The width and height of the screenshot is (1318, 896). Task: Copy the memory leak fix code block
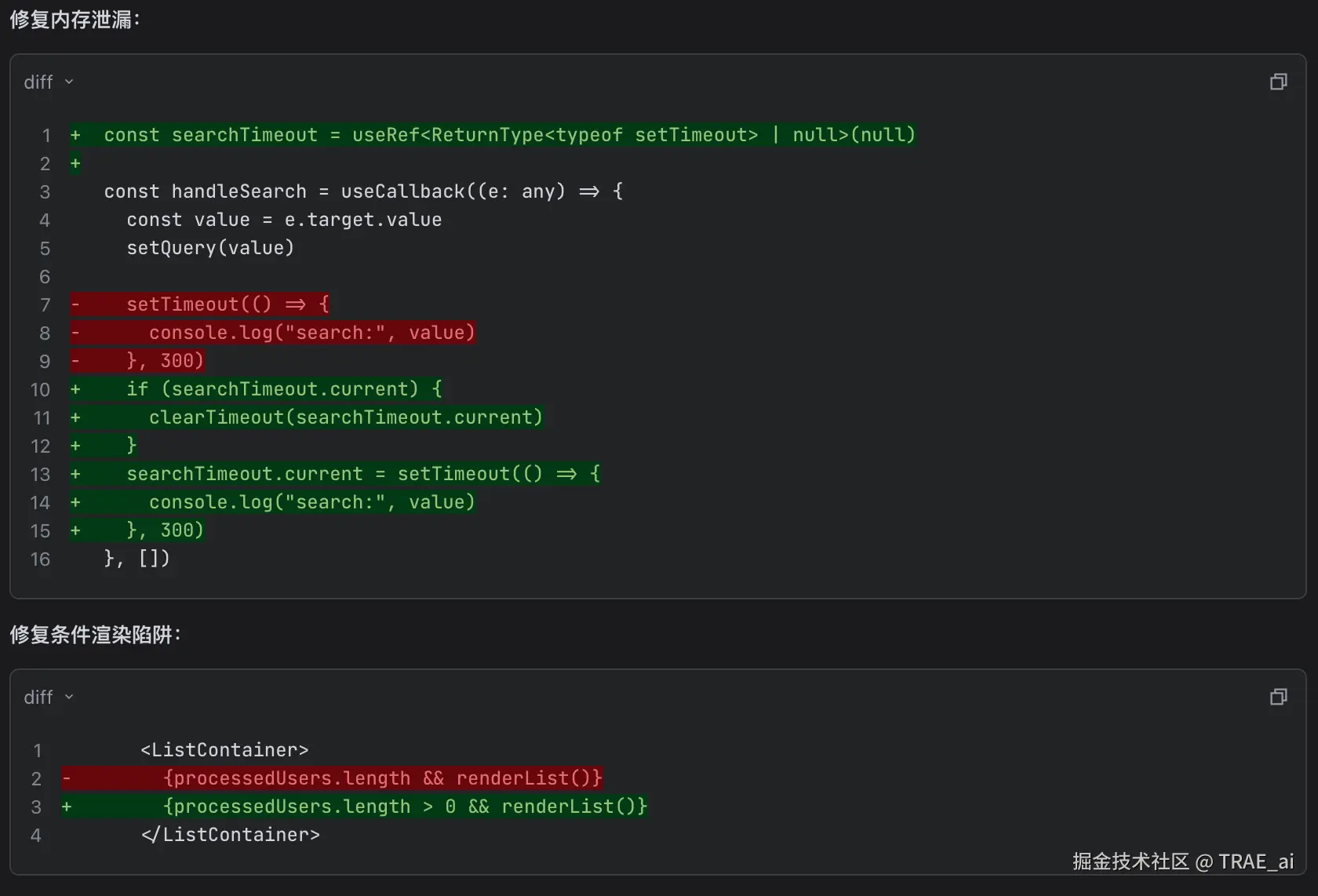click(x=1278, y=82)
